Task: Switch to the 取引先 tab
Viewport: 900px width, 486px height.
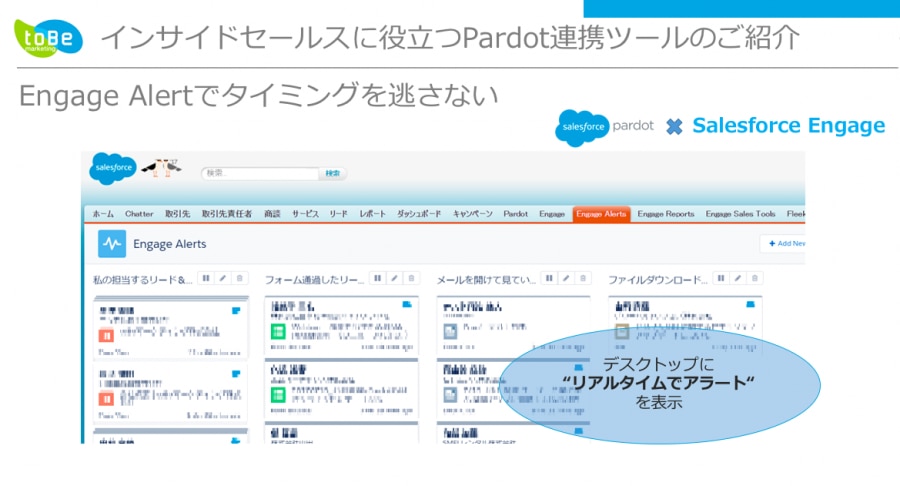Action: 177,214
